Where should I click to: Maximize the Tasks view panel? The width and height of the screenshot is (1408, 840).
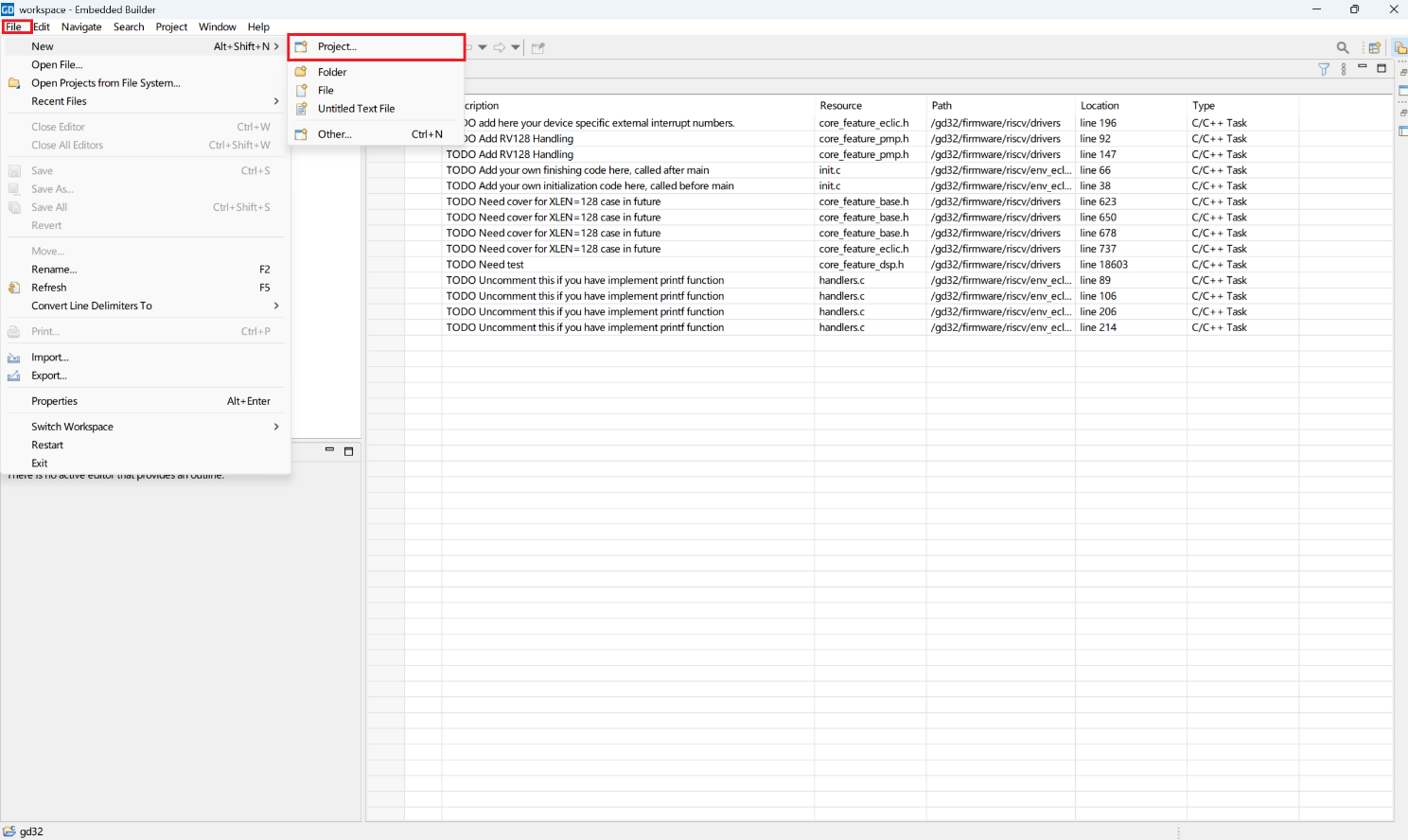(1382, 68)
